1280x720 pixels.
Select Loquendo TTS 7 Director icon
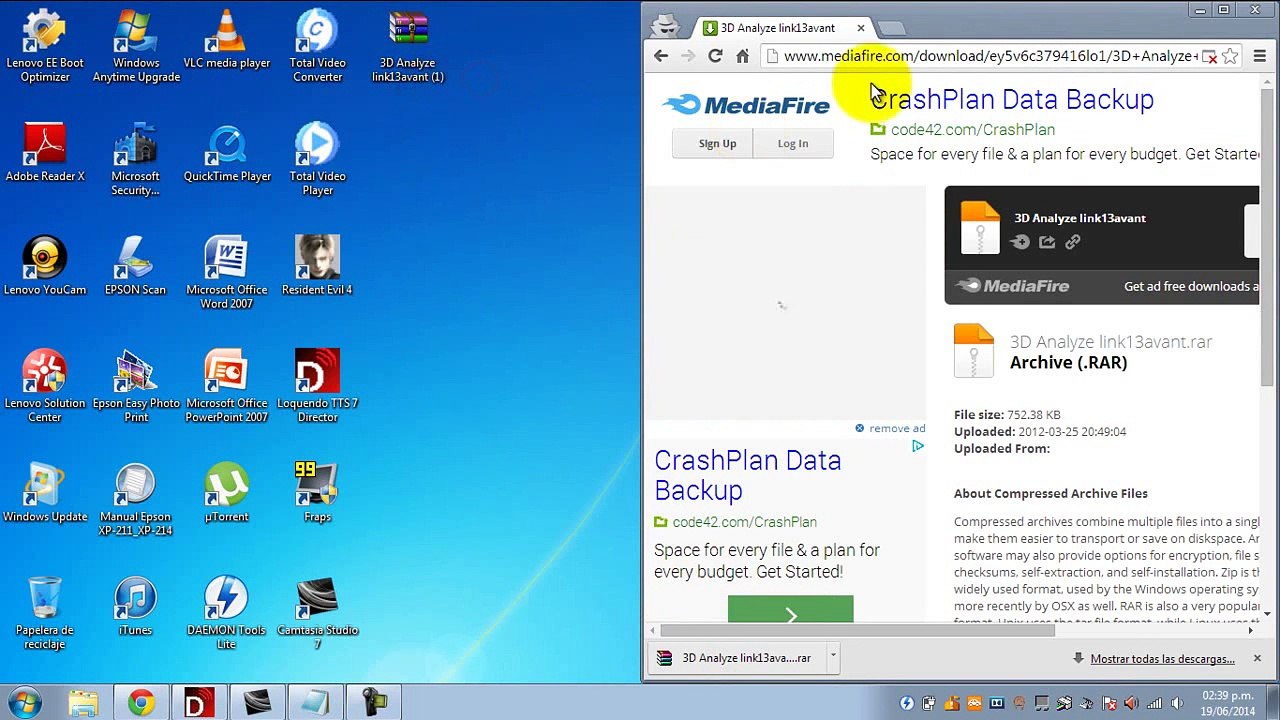pyautogui.click(x=317, y=387)
